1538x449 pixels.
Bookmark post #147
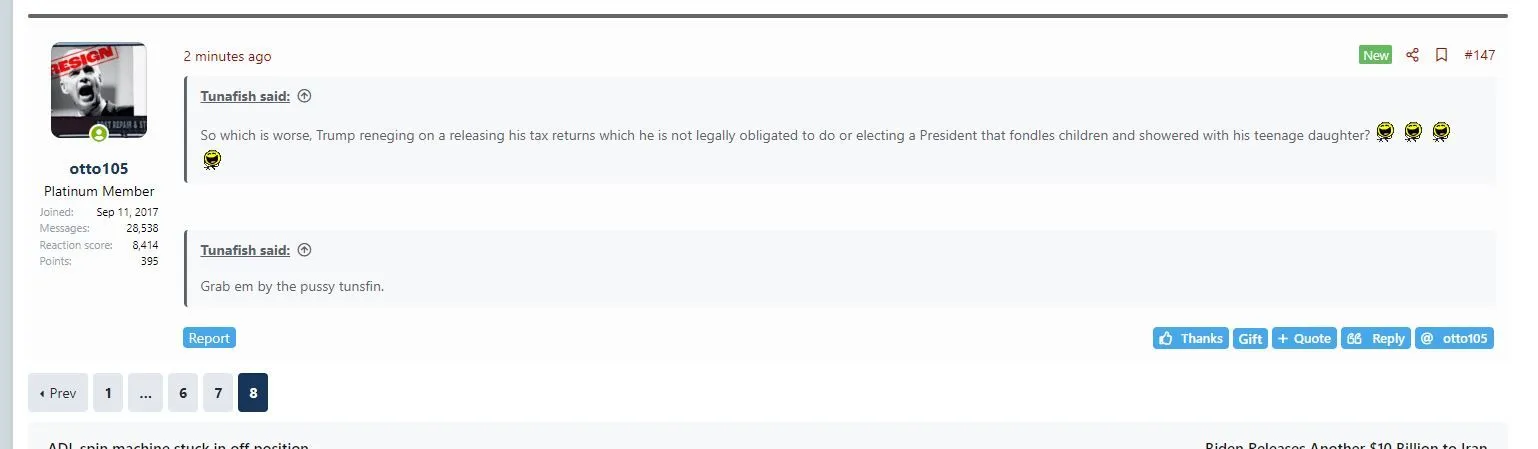(1441, 55)
